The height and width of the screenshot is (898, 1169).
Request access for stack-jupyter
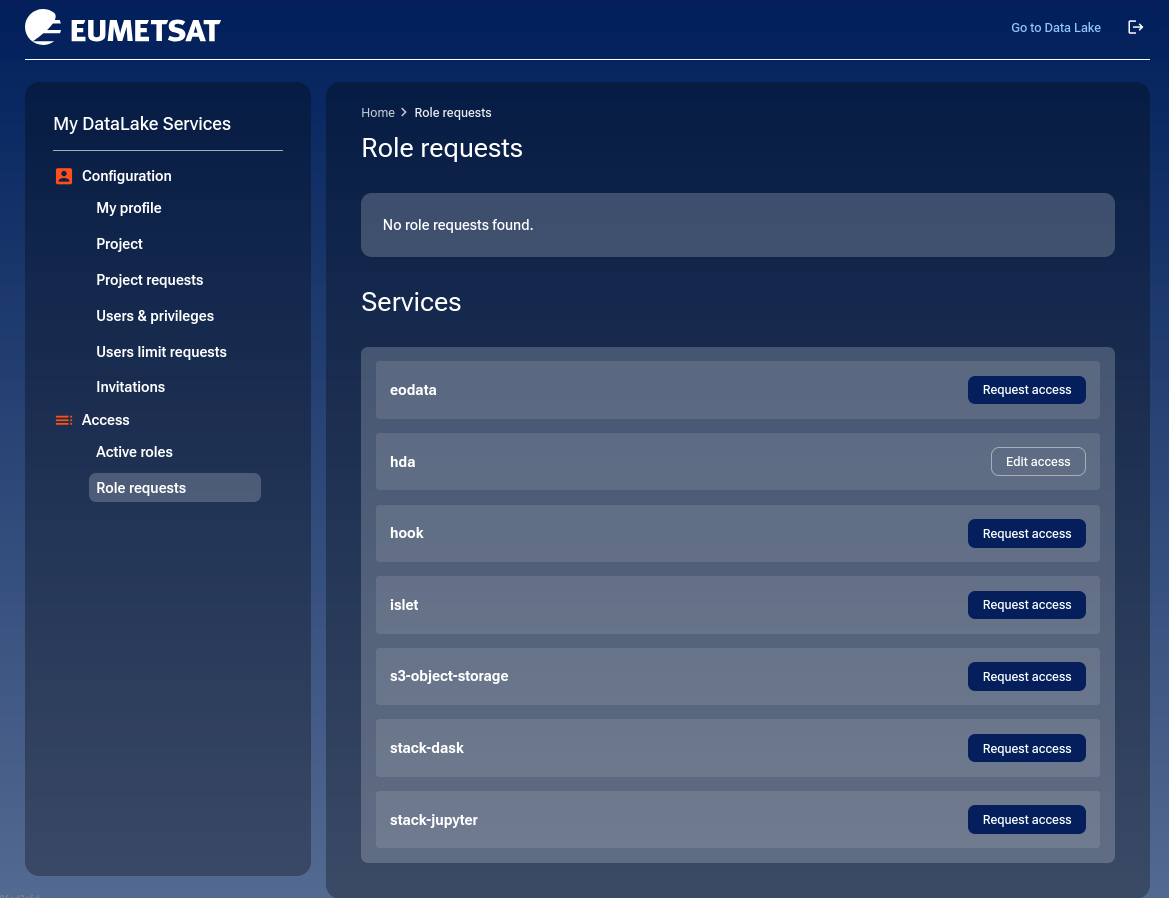(x=1026, y=820)
